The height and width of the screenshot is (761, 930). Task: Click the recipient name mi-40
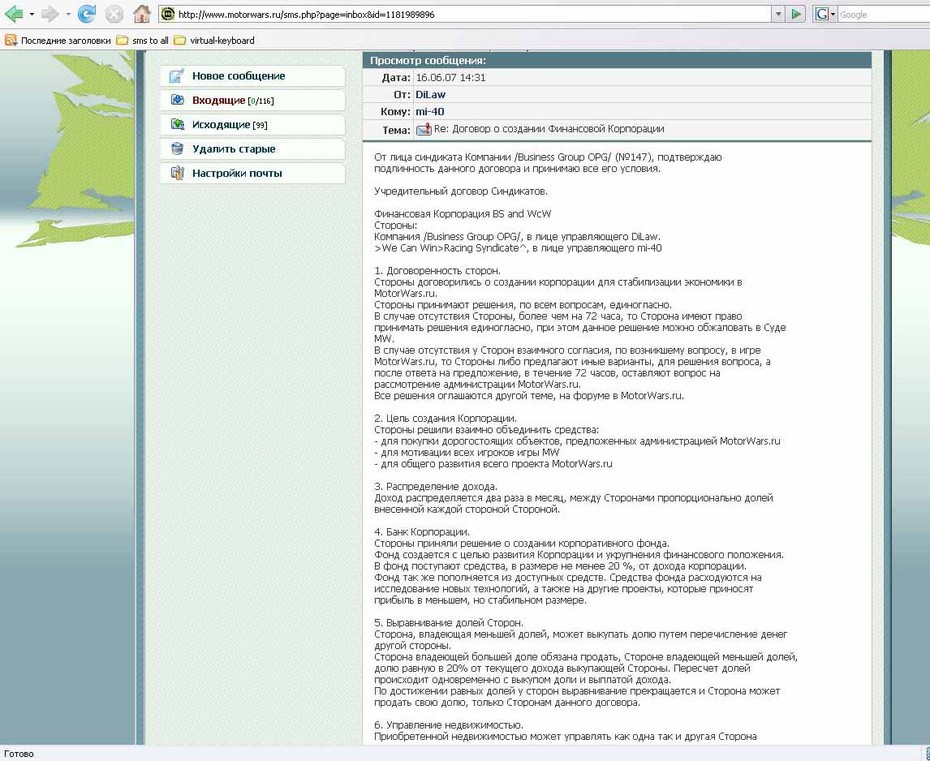430,112
